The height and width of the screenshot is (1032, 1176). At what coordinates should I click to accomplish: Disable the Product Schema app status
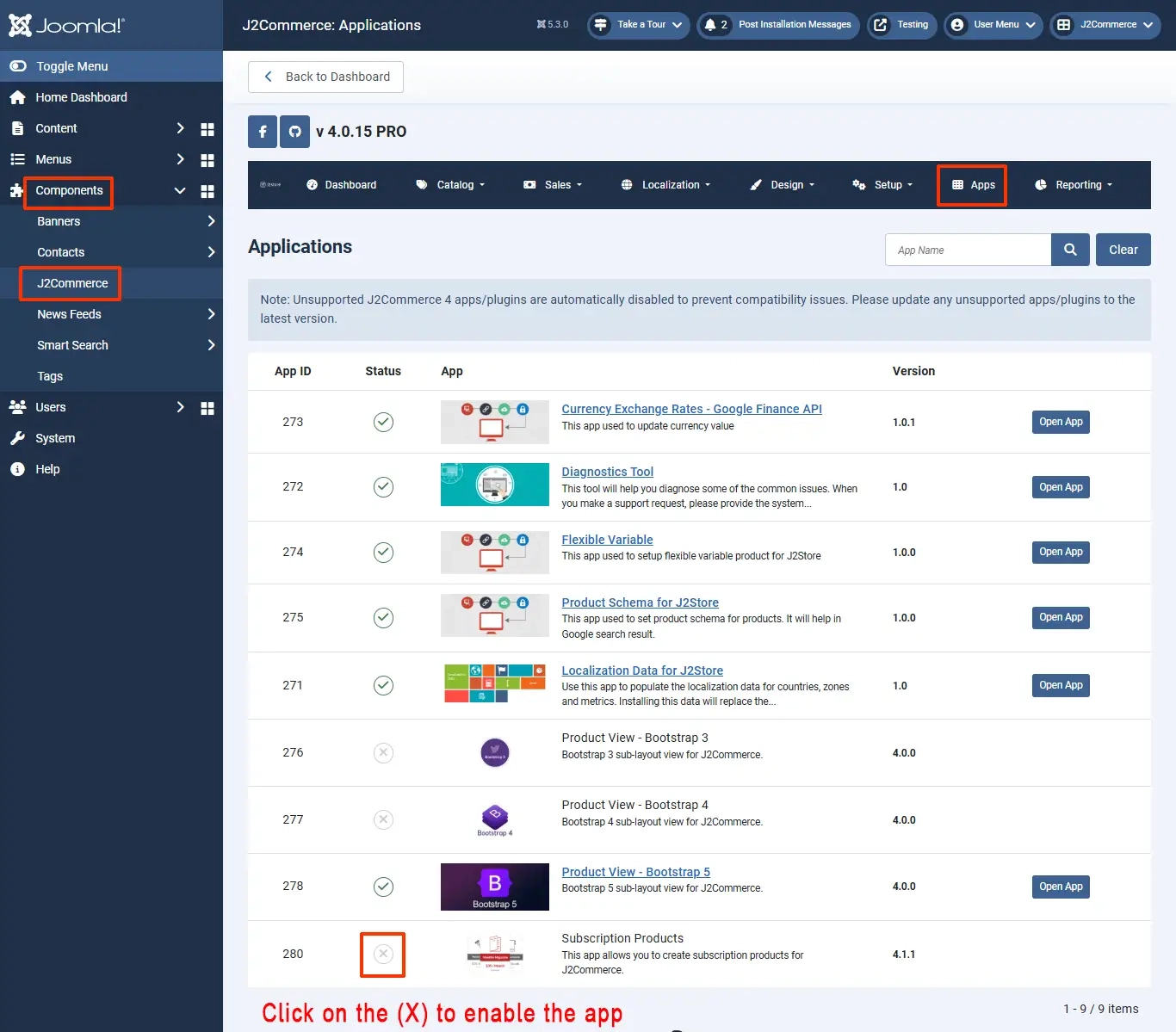tap(383, 617)
